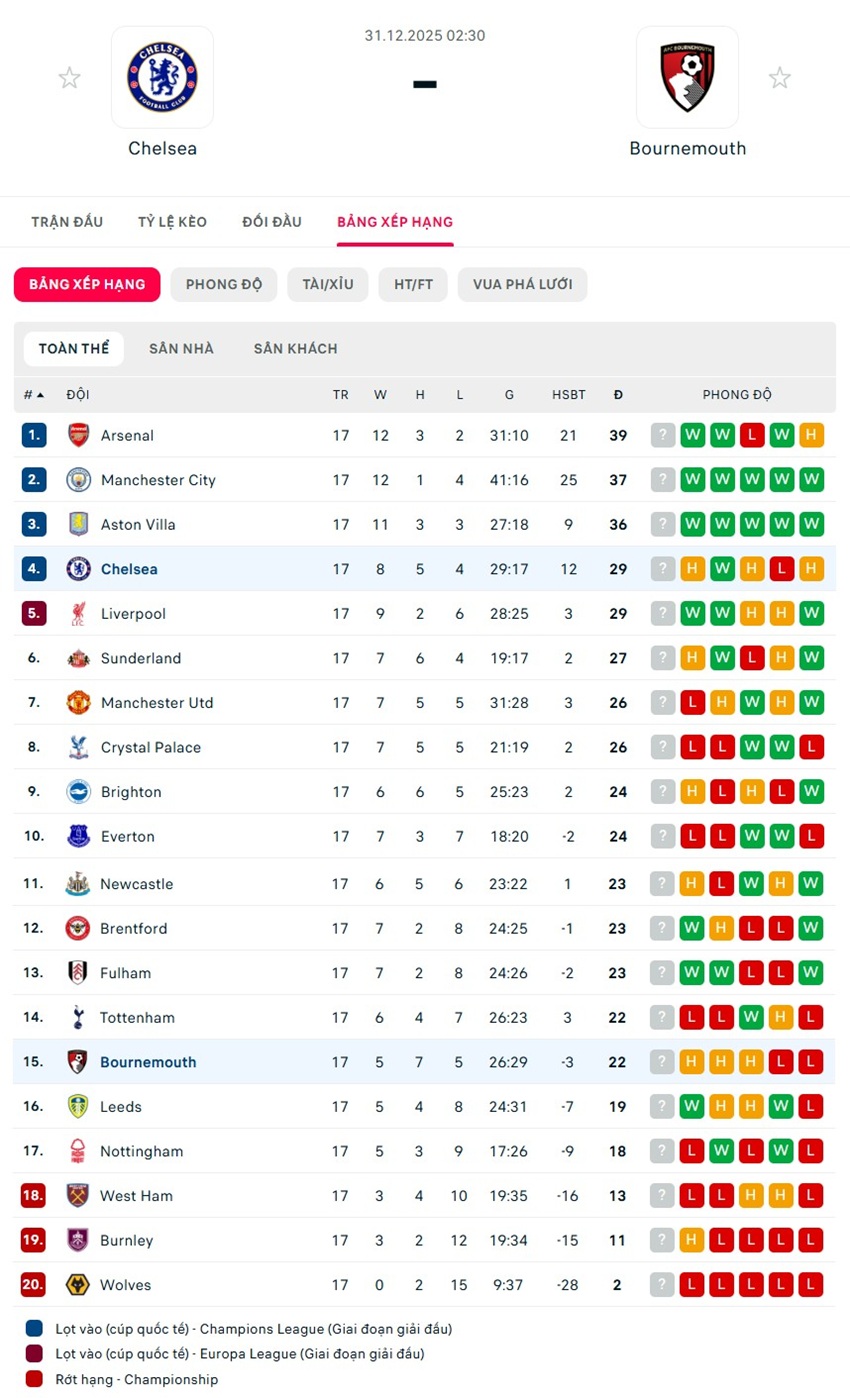
Task: Click the Tottenham crest in the table
Action: pyautogui.click(x=78, y=1018)
